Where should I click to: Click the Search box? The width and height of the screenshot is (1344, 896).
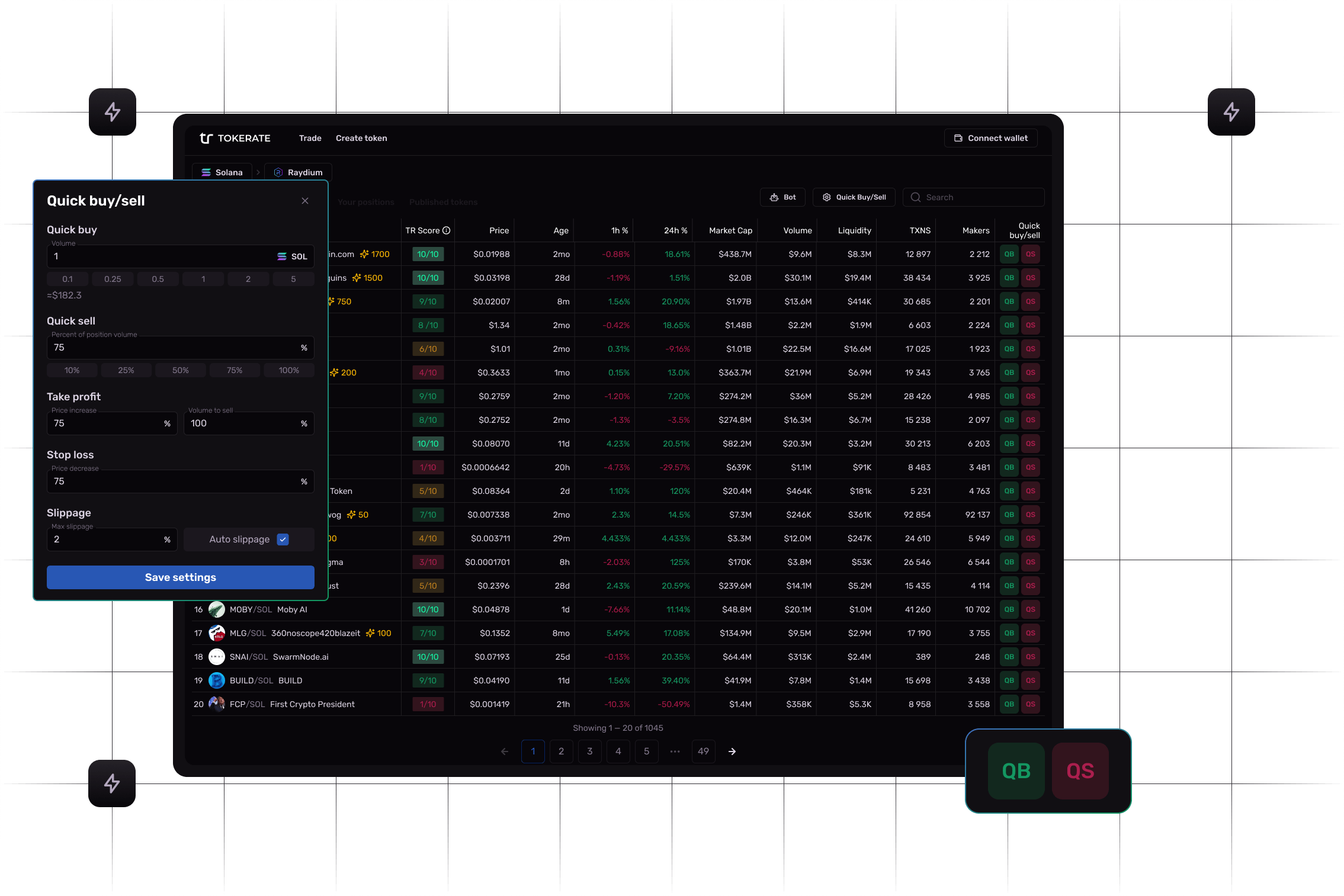[974, 197]
